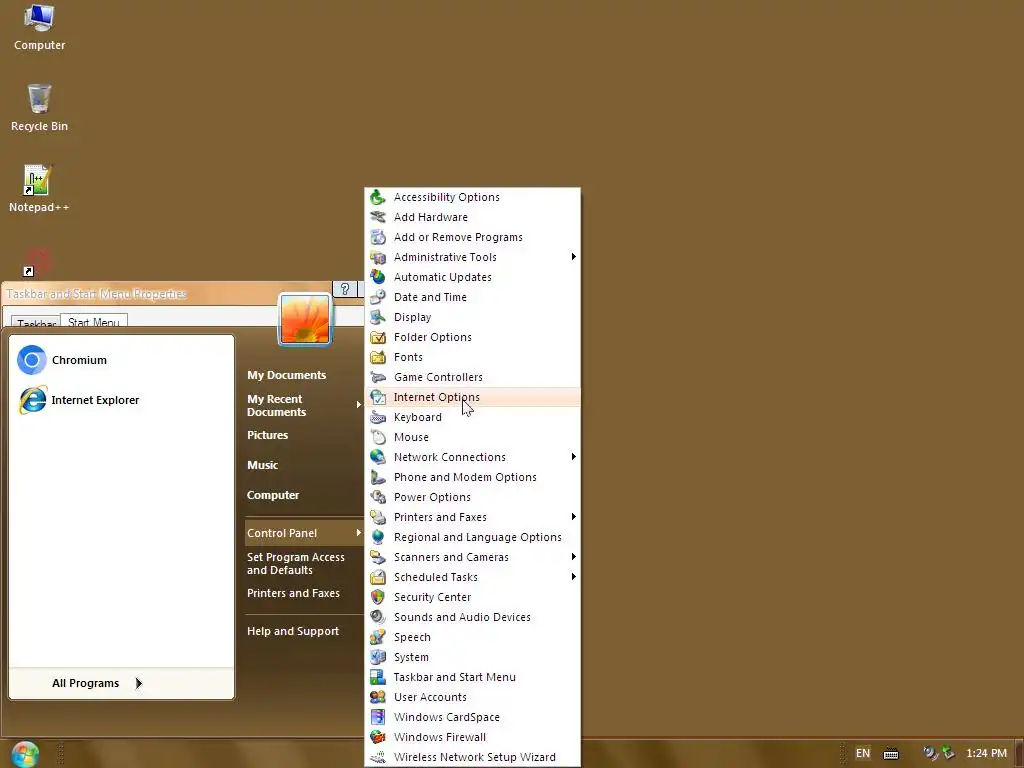
Task: Click the System icon
Action: click(x=377, y=657)
